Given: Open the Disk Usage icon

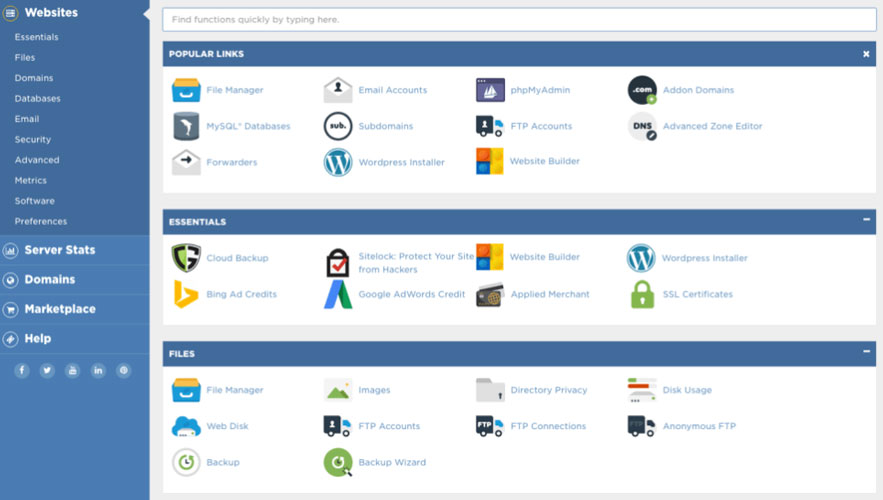Looking at the screenshot, I should tap(642, 390).
